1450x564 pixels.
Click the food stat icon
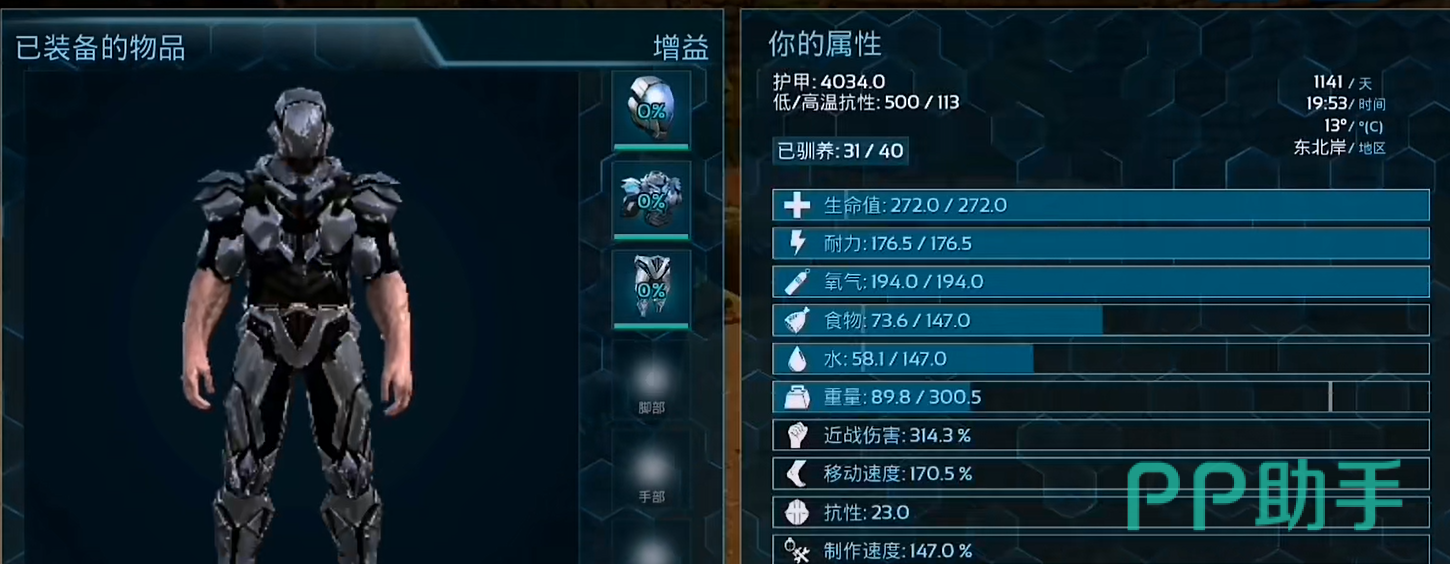[796, 320]
